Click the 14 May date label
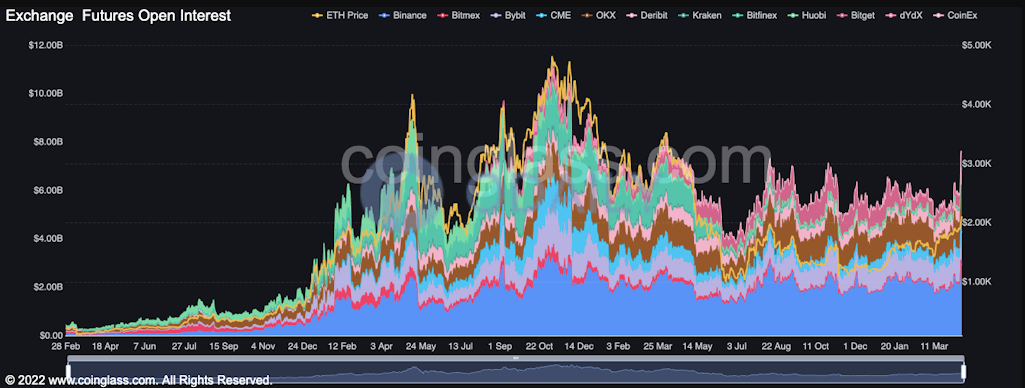This screenshot has height=388, width=1025. pos(696,346)
